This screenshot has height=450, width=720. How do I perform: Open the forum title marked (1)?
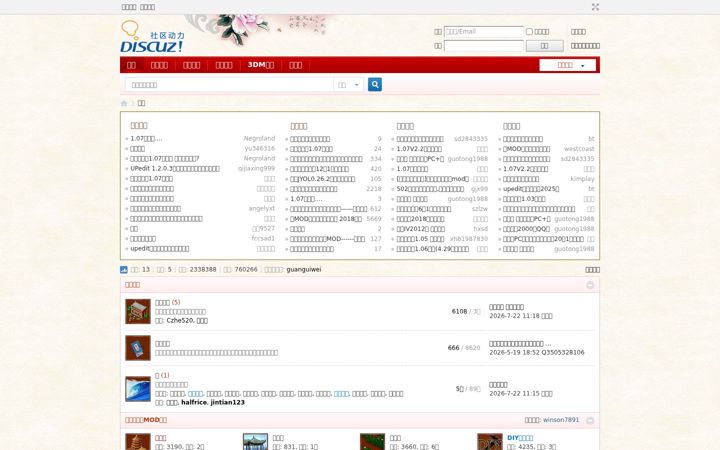pyautogui.click(x=157, y=376)
